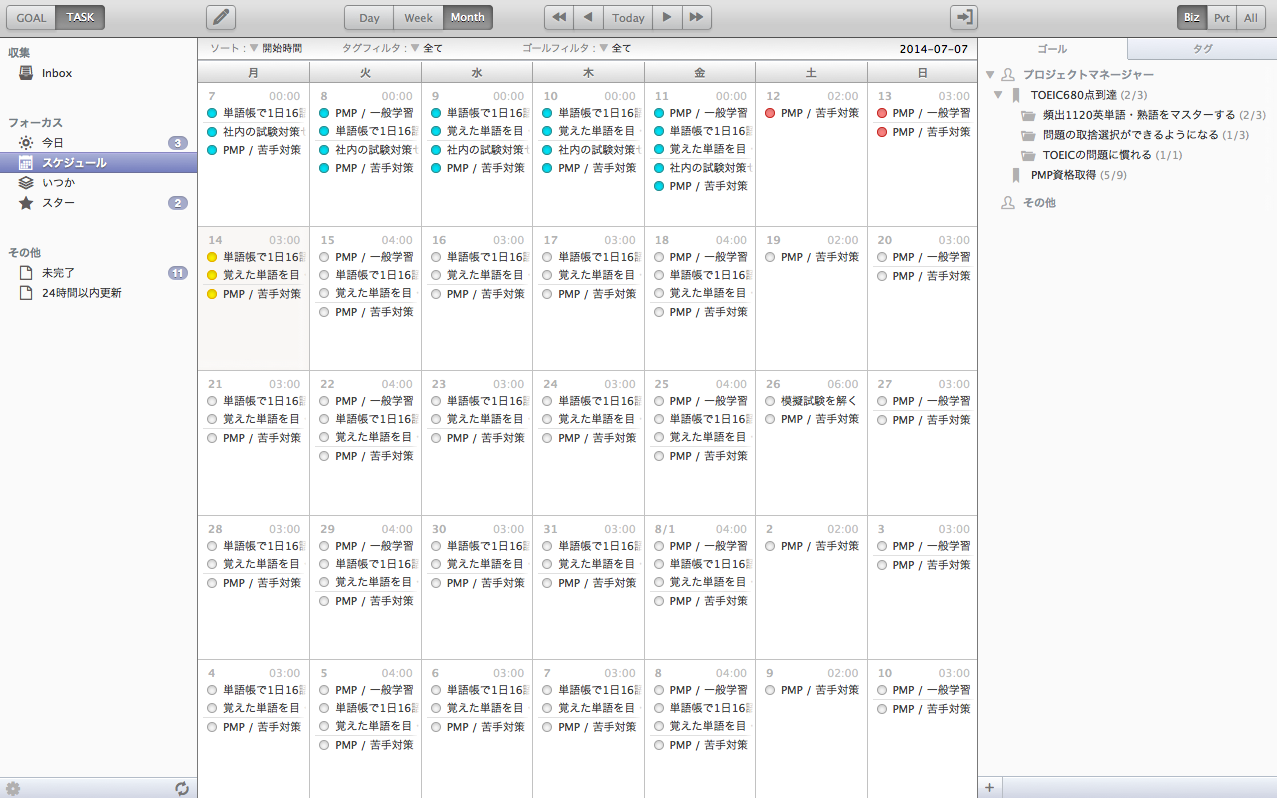Select スケジュール in the sidebar

(98, 163)
